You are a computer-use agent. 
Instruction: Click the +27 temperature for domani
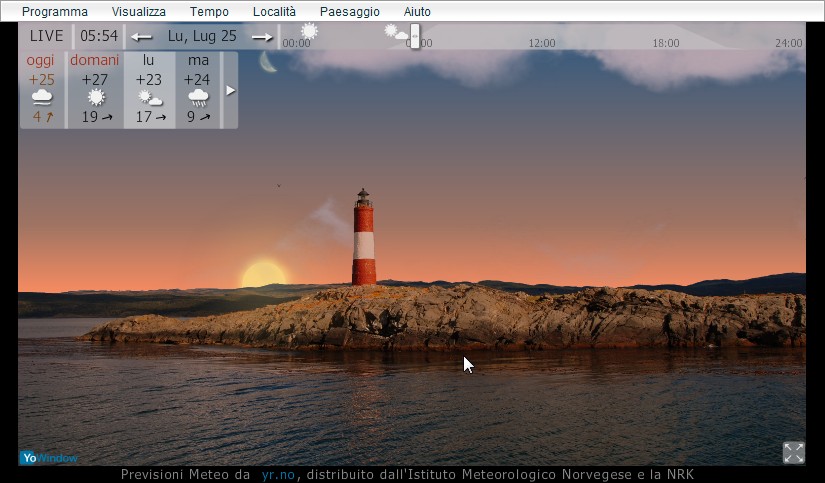click(x=95, y=79)
